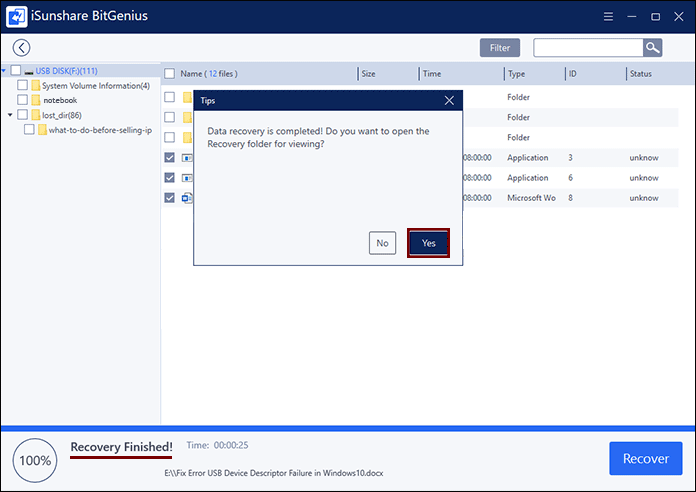Minimize the BitGenius window
Viewport: 696px width, 492px height.
click(x=632, y=16)
